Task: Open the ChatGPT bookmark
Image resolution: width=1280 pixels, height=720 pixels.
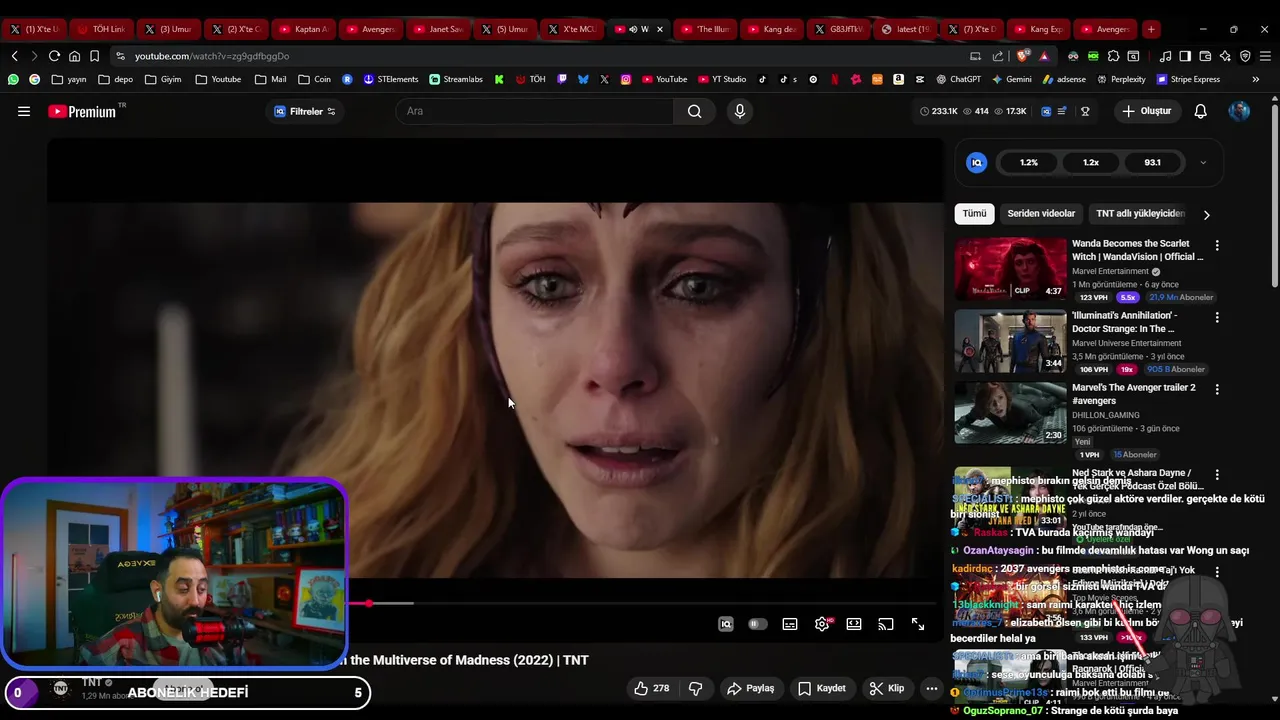Action: (958, 79)
